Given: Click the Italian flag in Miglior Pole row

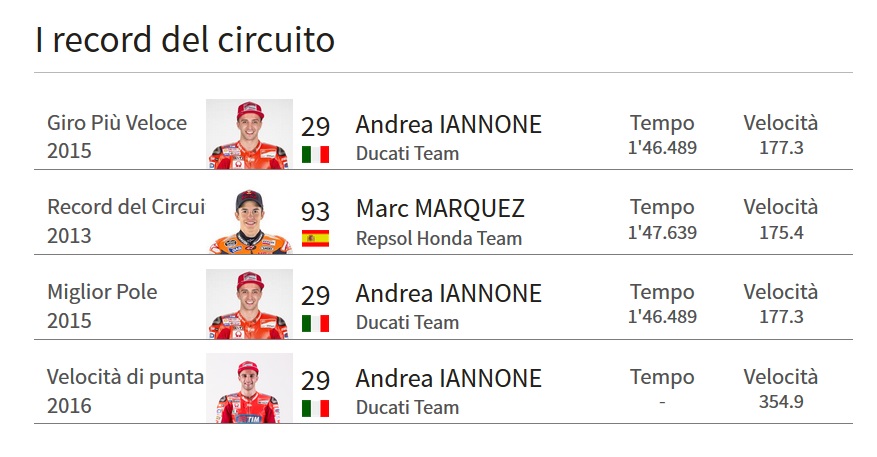Looking at the screenshot, I should pyautogui.click(x=315, y=323).
